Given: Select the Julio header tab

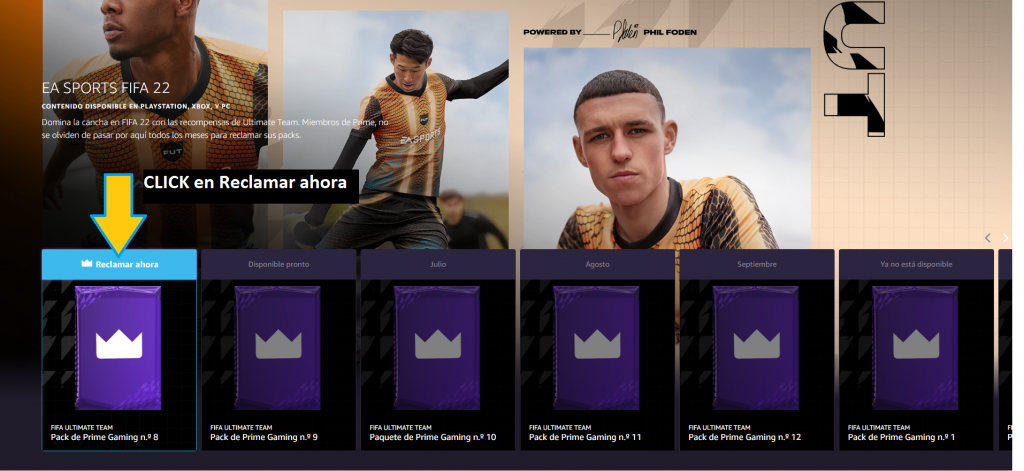Looking at the screenshot, I should pyautogui.click(x=438, y=264).
